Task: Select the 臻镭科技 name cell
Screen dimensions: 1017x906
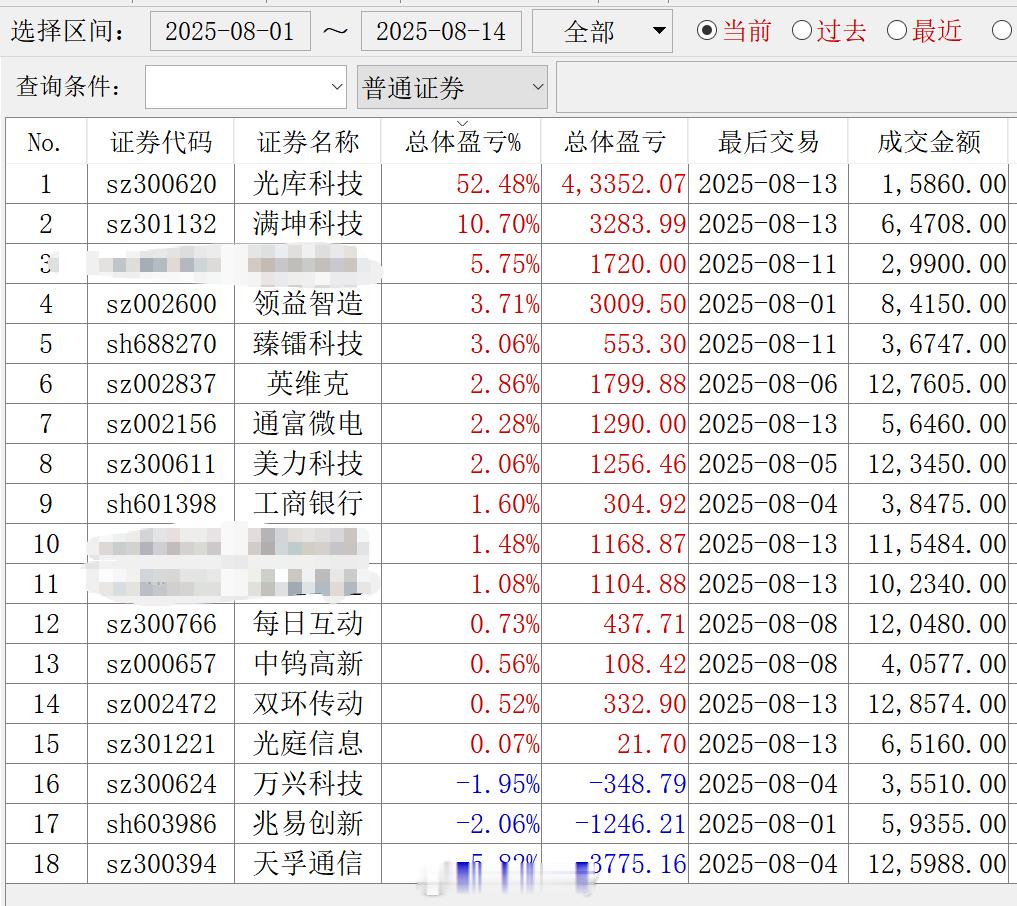Action: (x=308, y=344)
